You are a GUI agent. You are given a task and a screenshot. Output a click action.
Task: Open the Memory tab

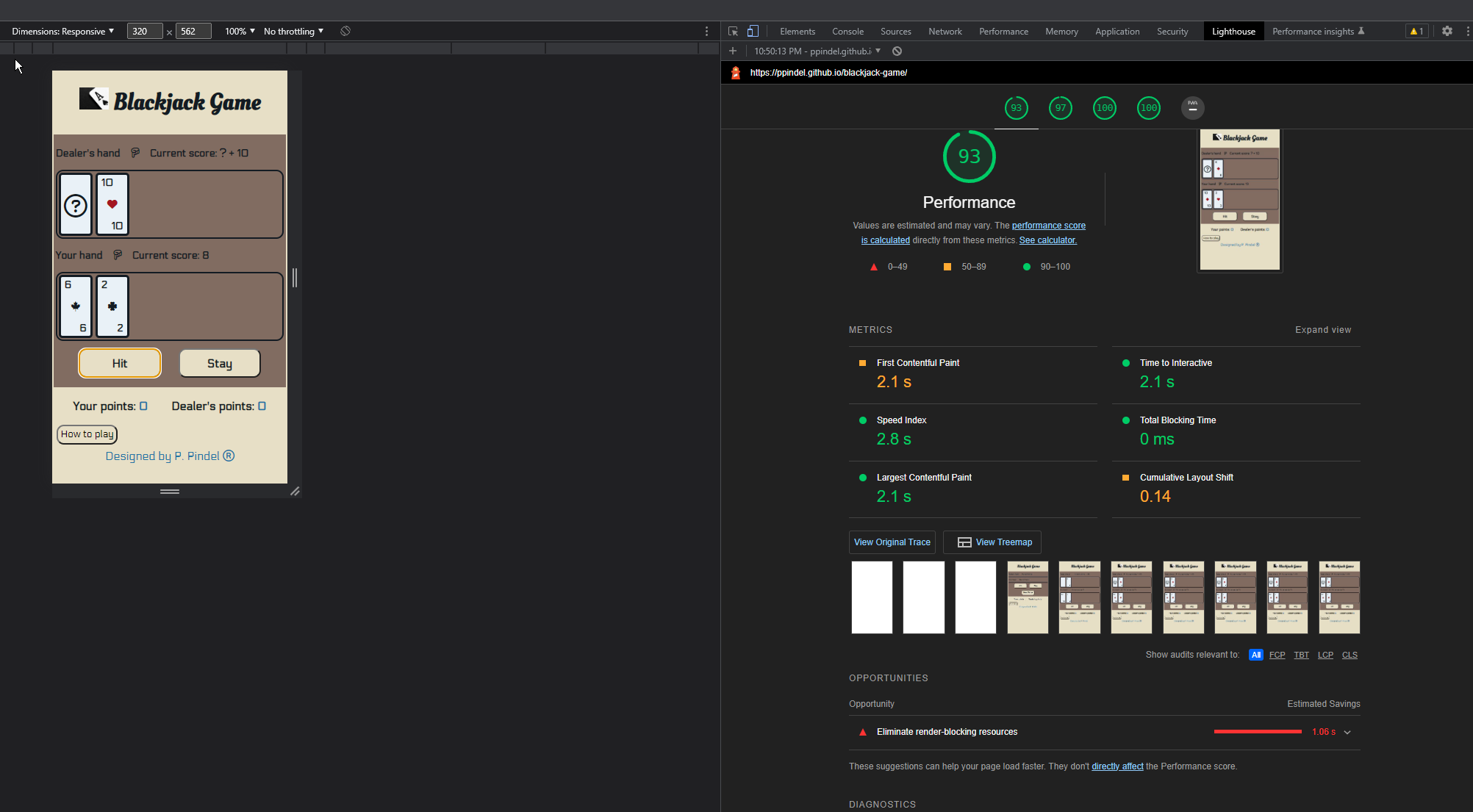pos(1061,31)
